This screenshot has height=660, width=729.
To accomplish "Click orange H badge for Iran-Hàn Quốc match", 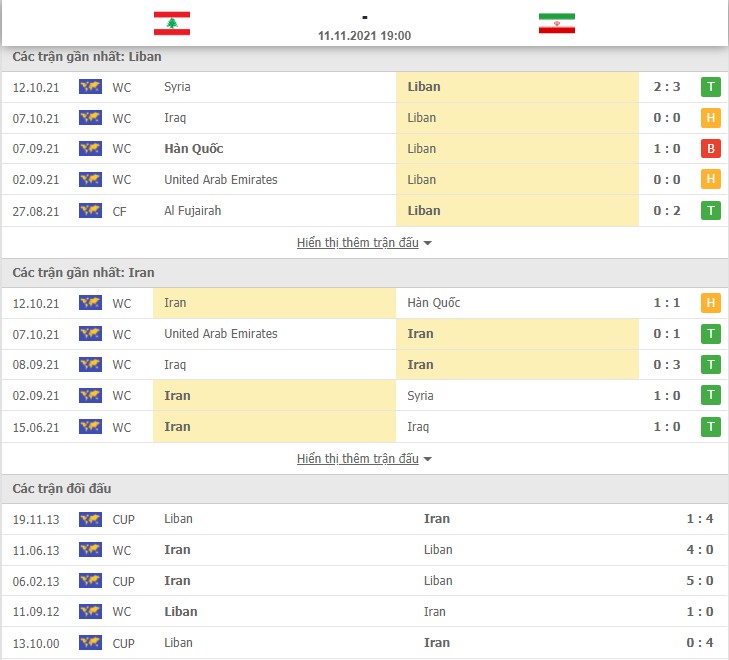I will pos(710,303).
